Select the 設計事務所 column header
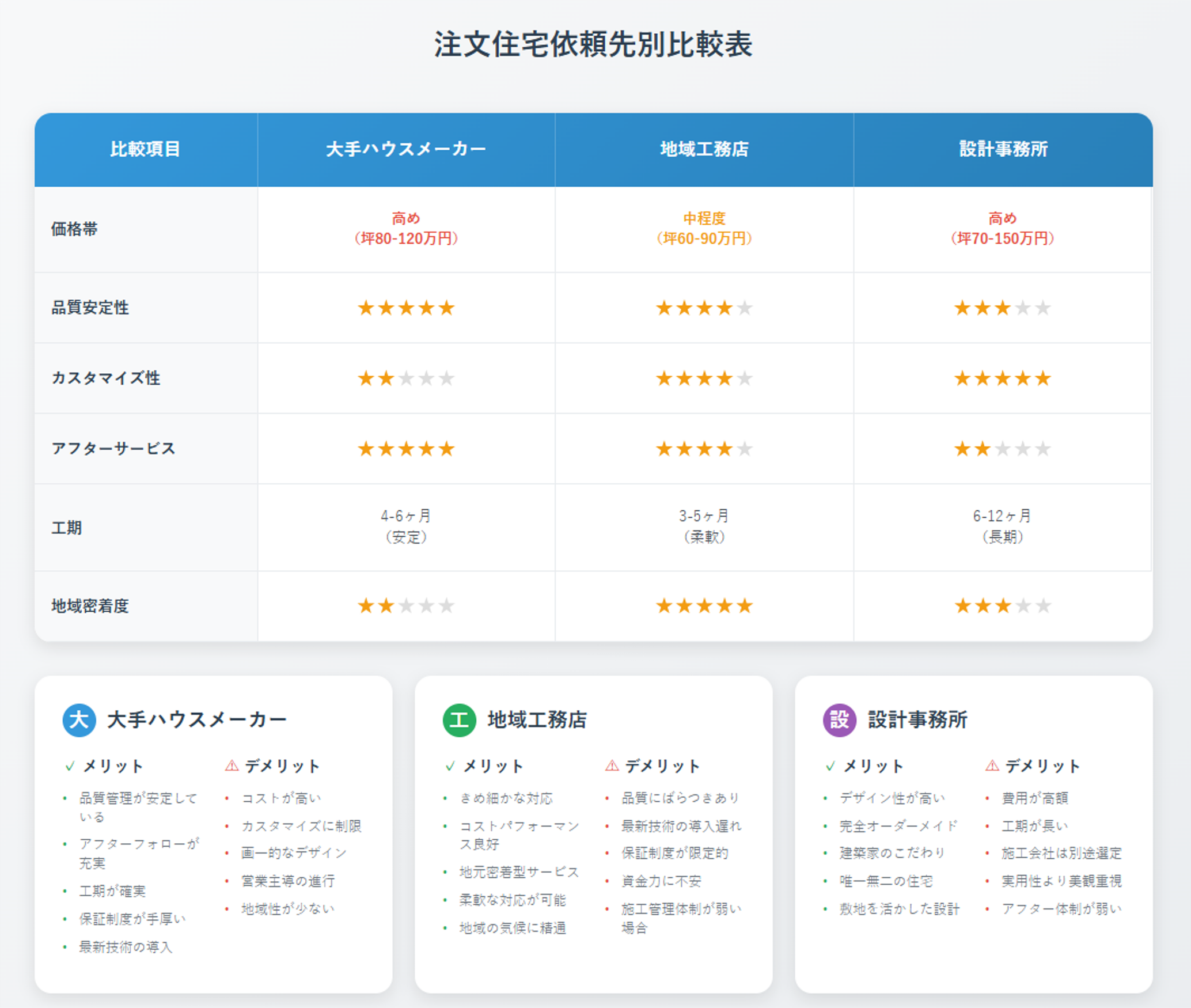 1003,149
